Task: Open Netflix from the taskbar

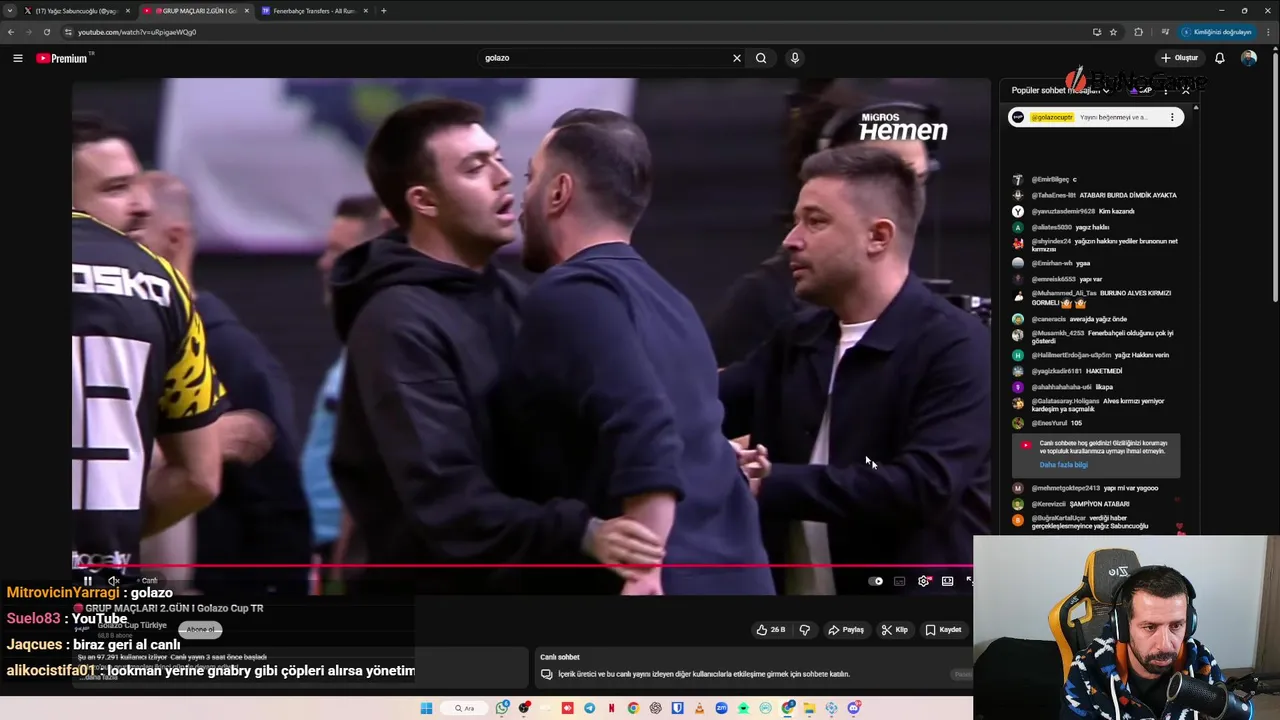Action: 611,708
